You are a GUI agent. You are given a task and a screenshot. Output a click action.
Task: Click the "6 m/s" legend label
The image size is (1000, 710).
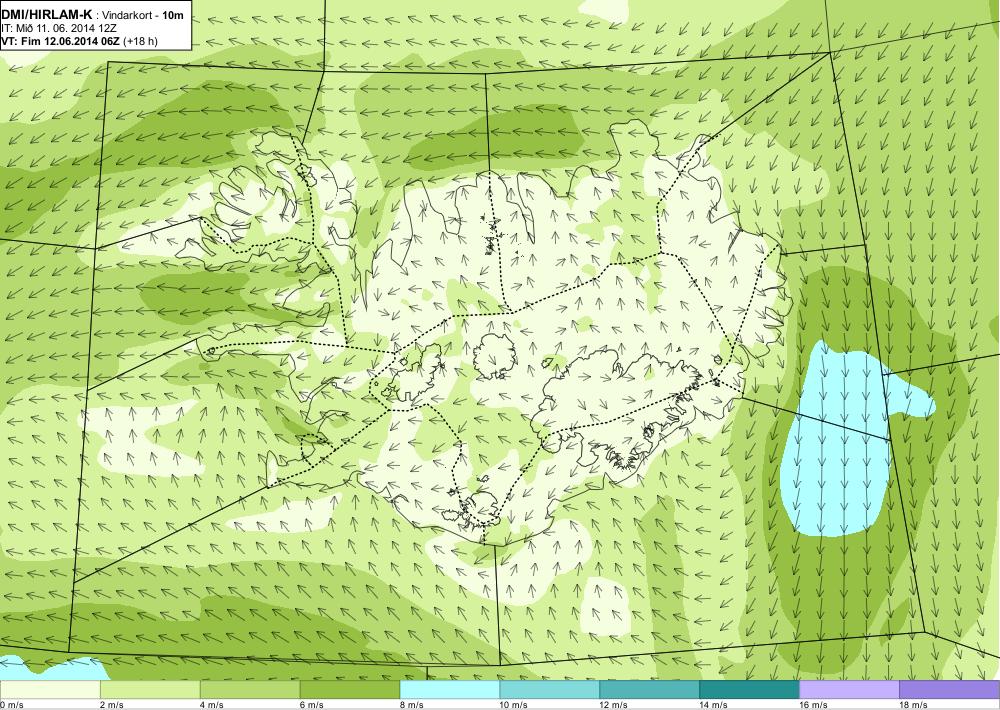(x=312, y=705)
